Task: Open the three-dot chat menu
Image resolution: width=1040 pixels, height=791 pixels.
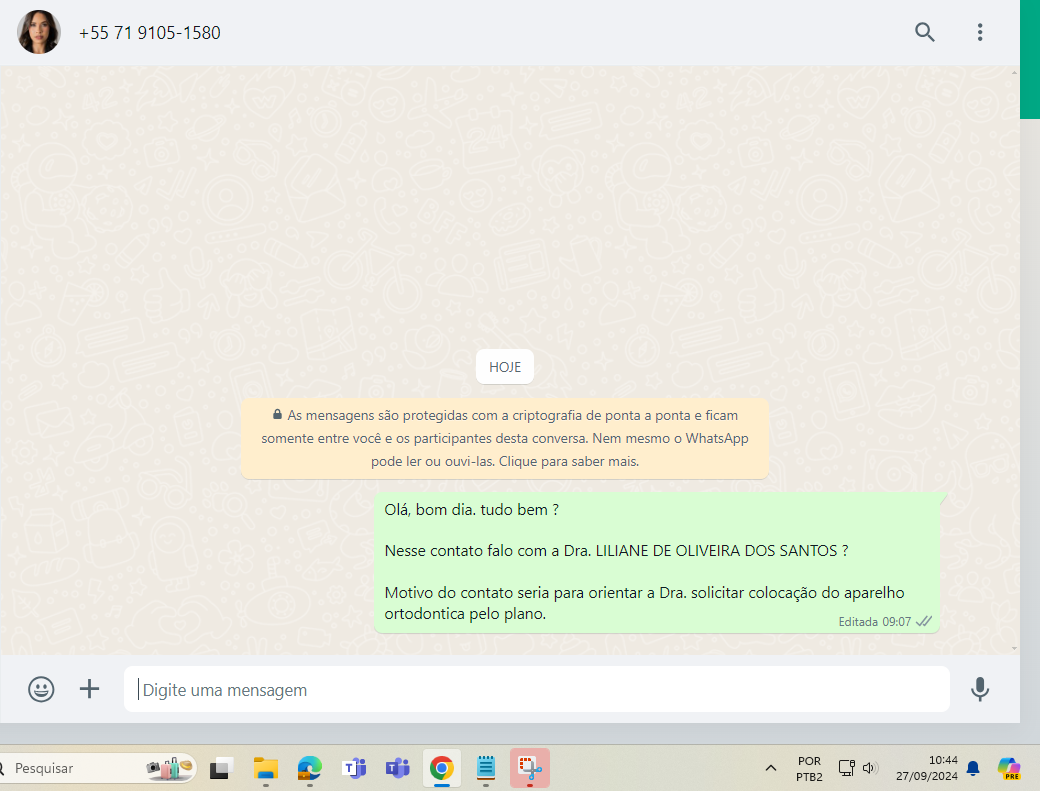Action: point(980,32)
